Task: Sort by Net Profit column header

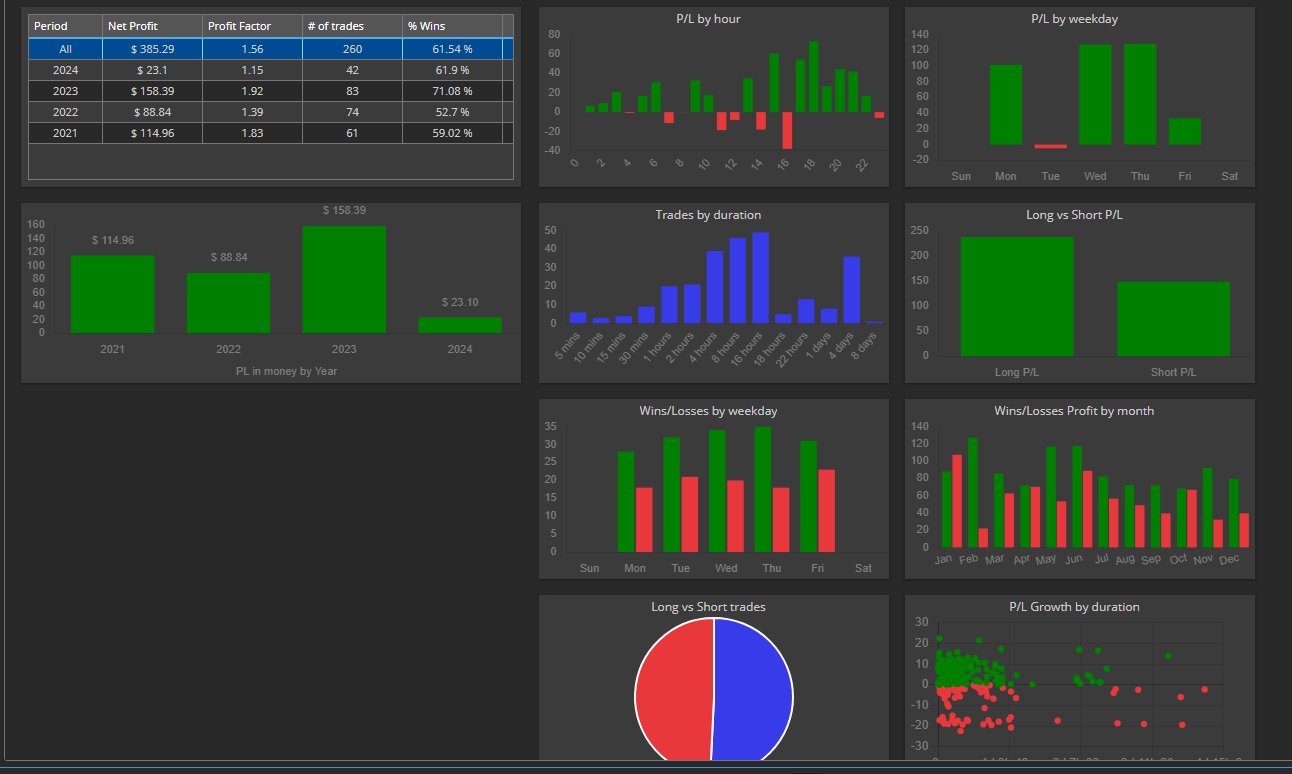Action: [152, 26]
